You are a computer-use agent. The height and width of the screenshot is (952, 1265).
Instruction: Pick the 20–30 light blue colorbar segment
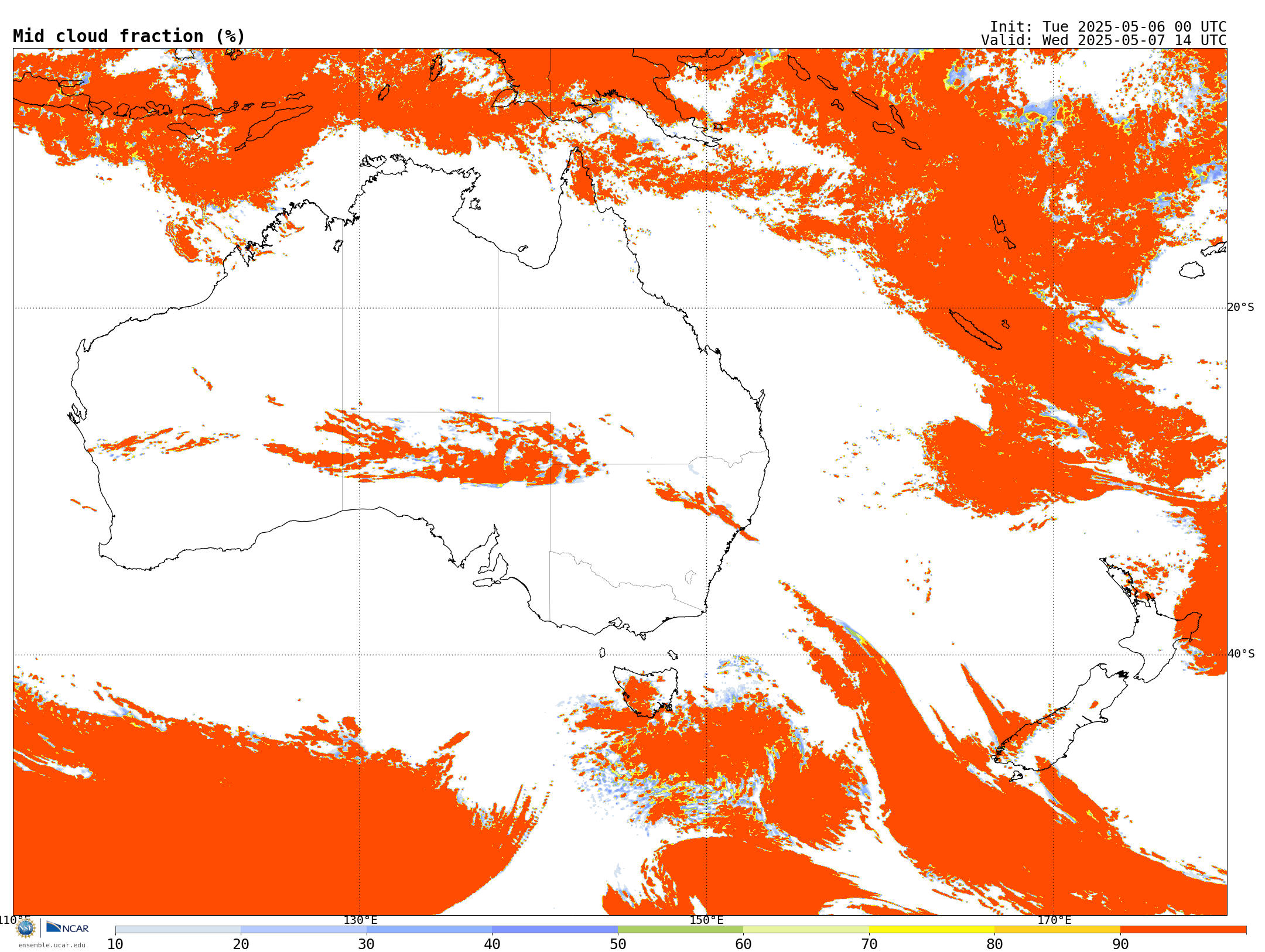click(303, 930)
